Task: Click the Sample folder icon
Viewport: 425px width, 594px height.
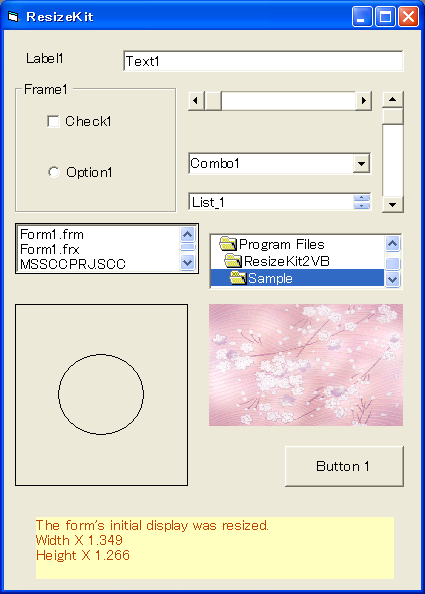Action: click(x=238, y=278)
